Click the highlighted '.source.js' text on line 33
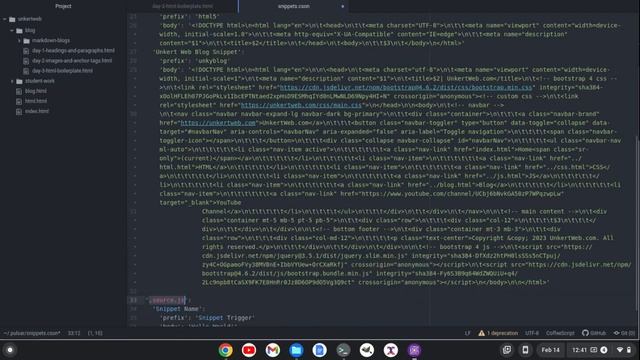 click(x=167, y=300)
